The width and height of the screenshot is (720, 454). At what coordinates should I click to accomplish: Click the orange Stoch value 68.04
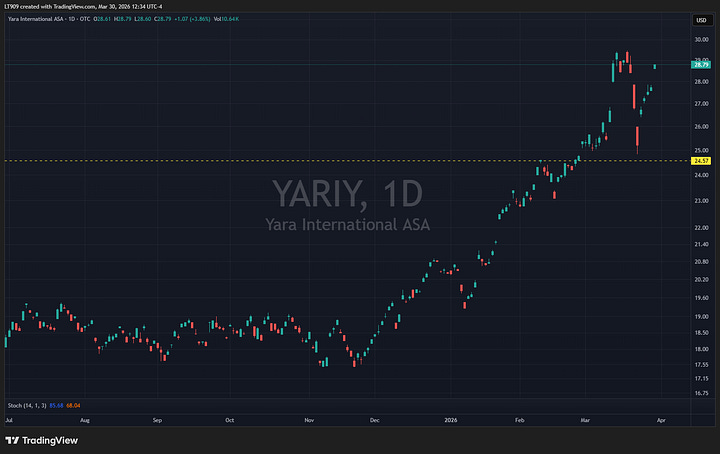point(73,405)
